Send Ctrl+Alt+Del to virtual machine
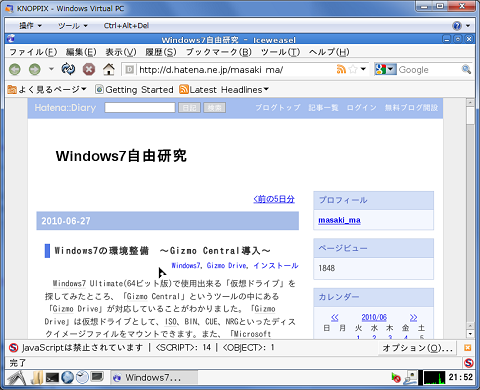The width and height of the screenshot is (480, 390). (x=126, y=26)
